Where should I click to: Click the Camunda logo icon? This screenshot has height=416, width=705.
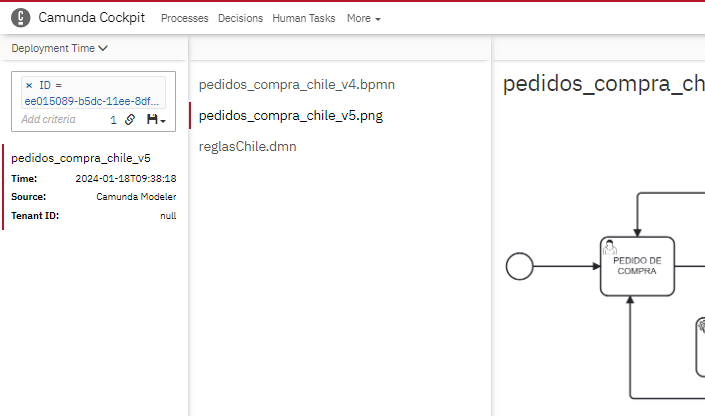pyautogui.click(x=19, y=18)
